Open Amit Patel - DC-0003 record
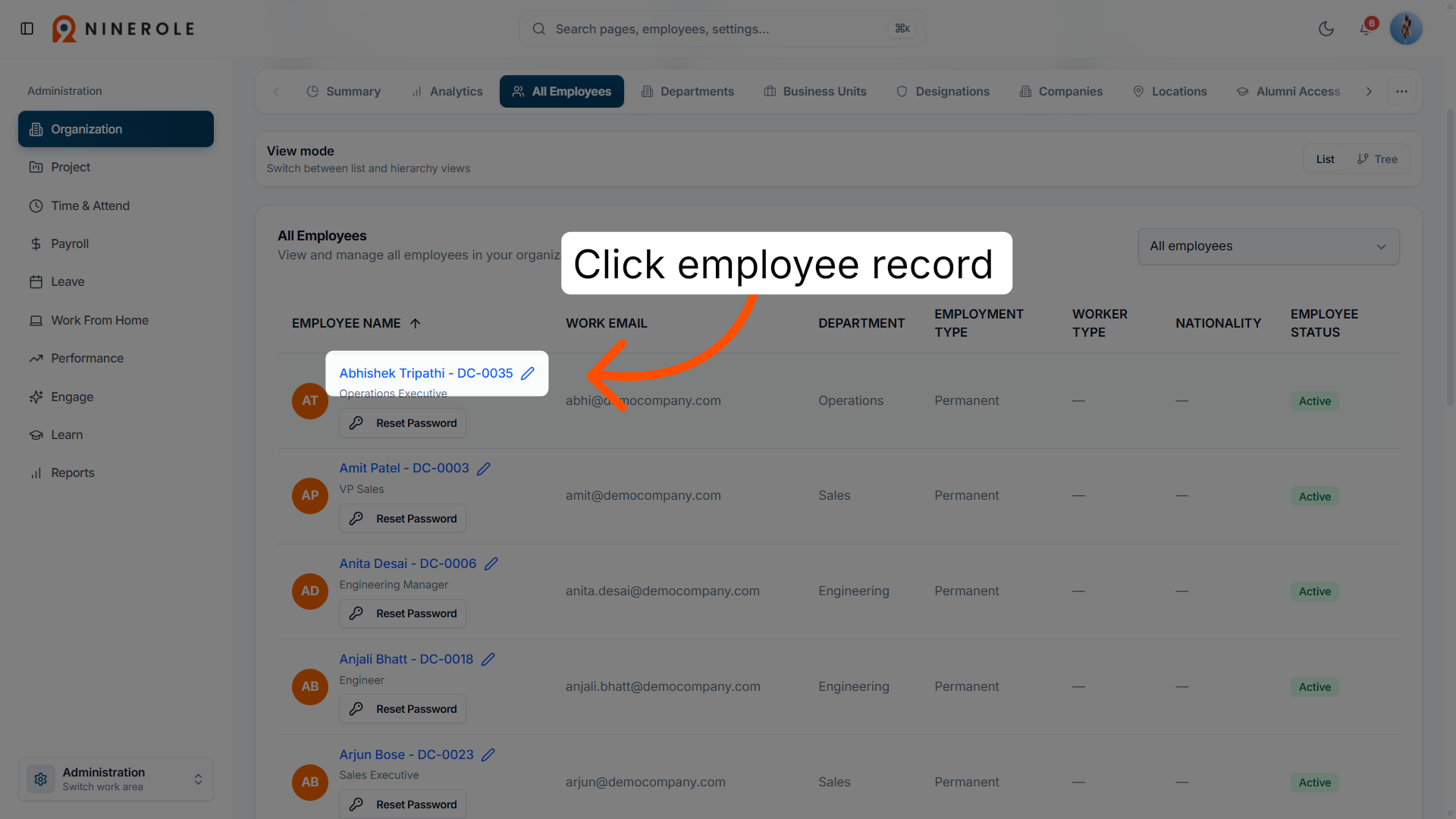The height and width of the screenshot is (819, 1456). tap(404, 468)
